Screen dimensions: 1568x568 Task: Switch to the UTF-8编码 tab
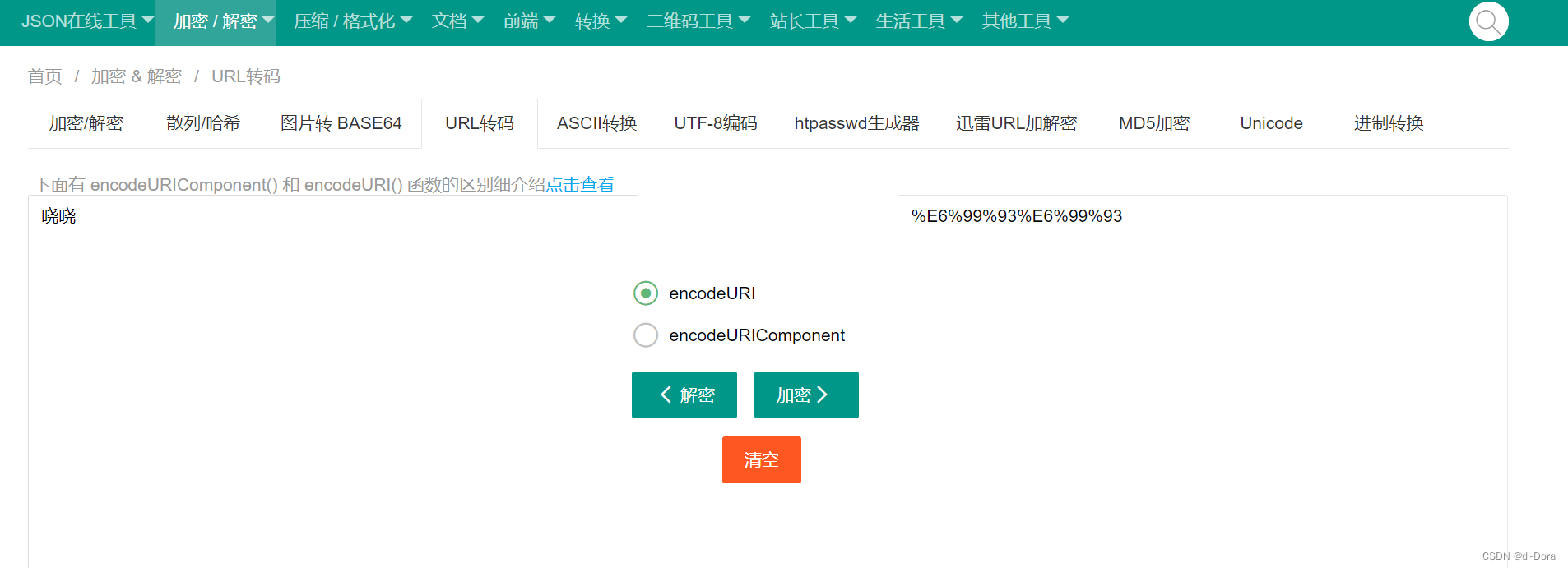[716, 123]
